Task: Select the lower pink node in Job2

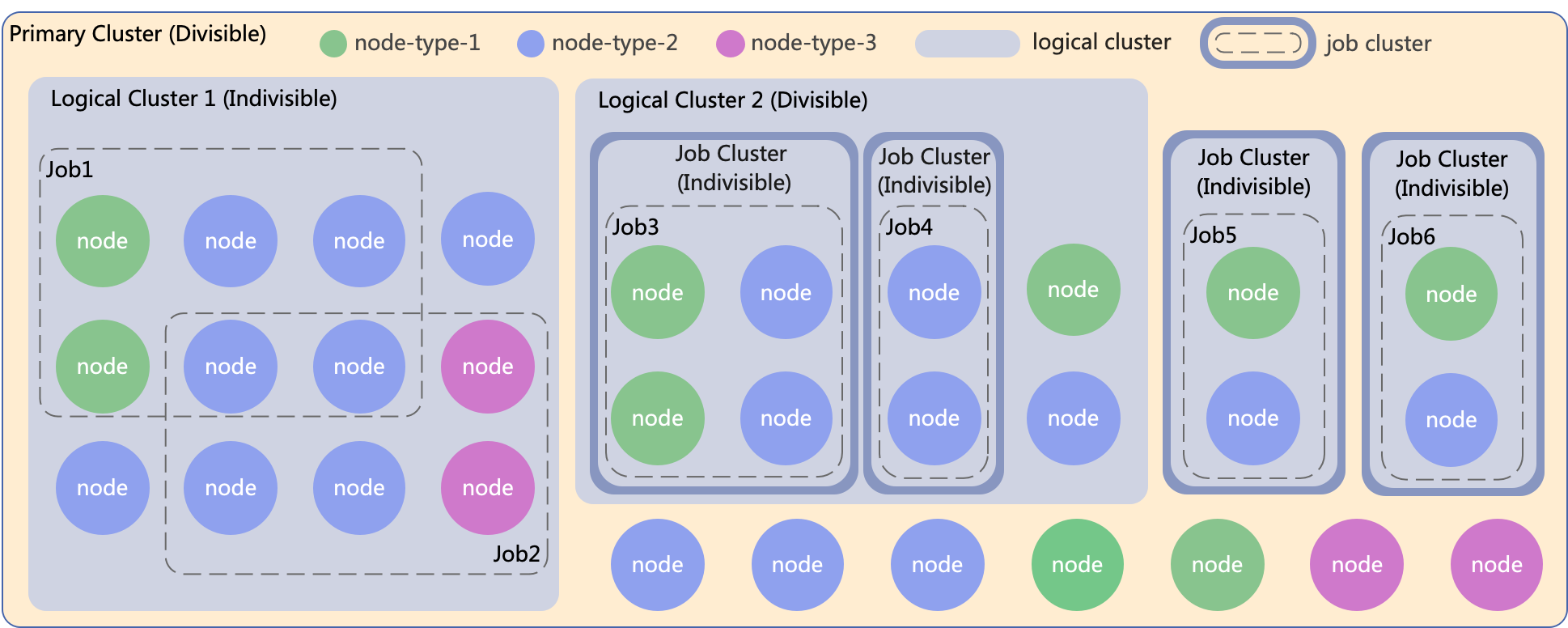Action: [488, 488]
